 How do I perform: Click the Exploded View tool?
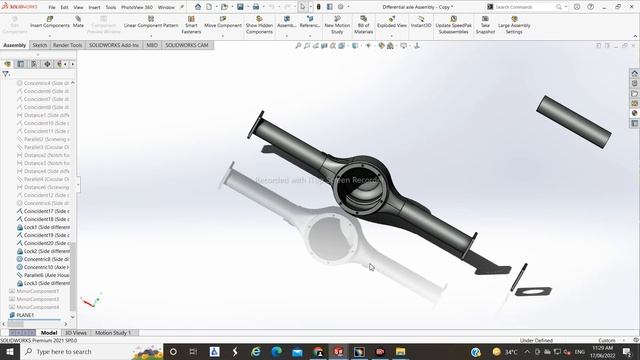tap(392, 22)
